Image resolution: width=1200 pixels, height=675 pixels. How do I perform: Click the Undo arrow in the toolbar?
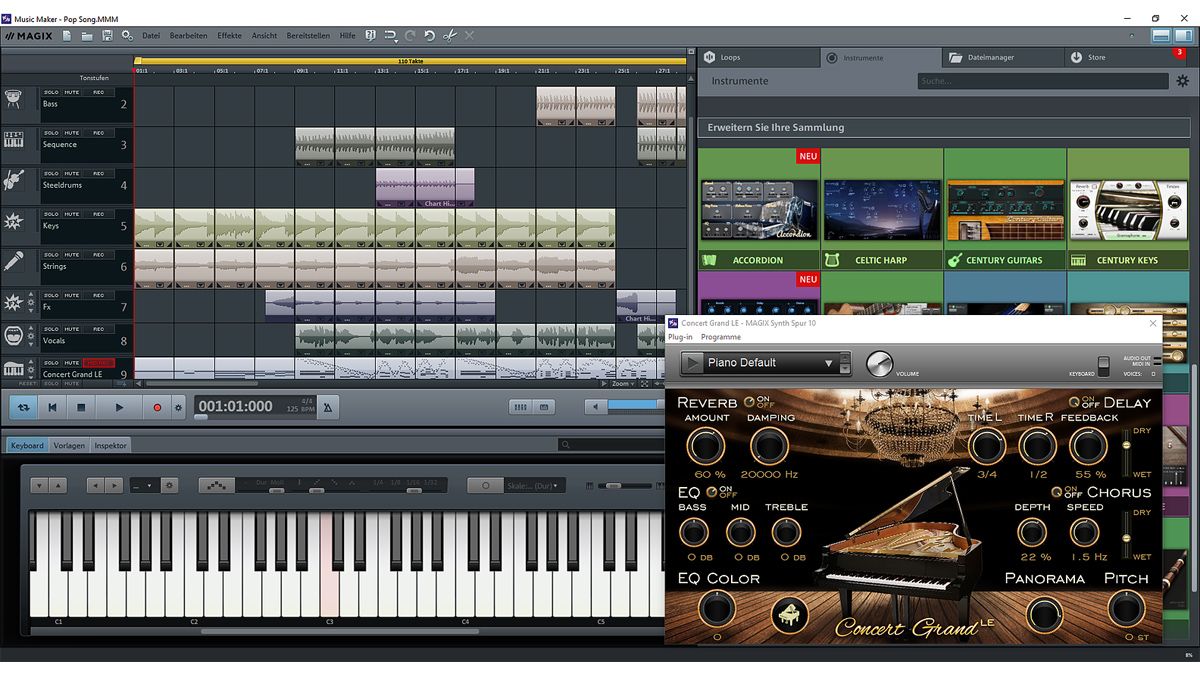coord(429,36)
